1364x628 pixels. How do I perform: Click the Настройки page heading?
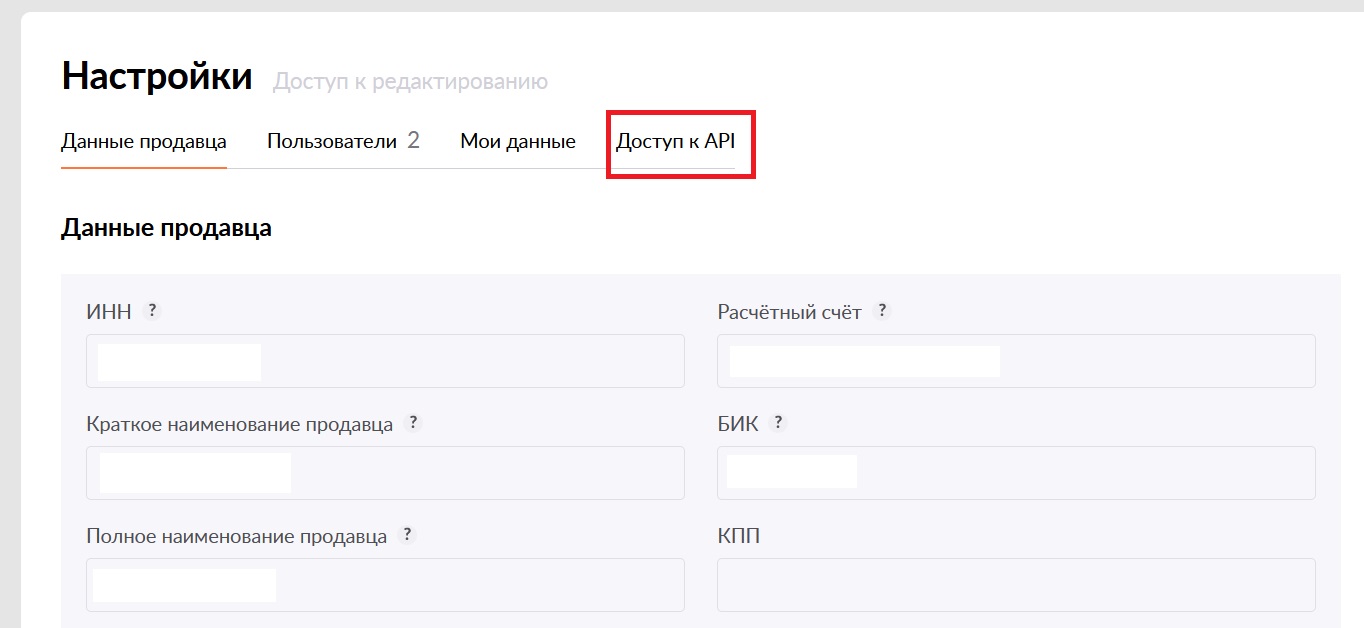(157, 76)
